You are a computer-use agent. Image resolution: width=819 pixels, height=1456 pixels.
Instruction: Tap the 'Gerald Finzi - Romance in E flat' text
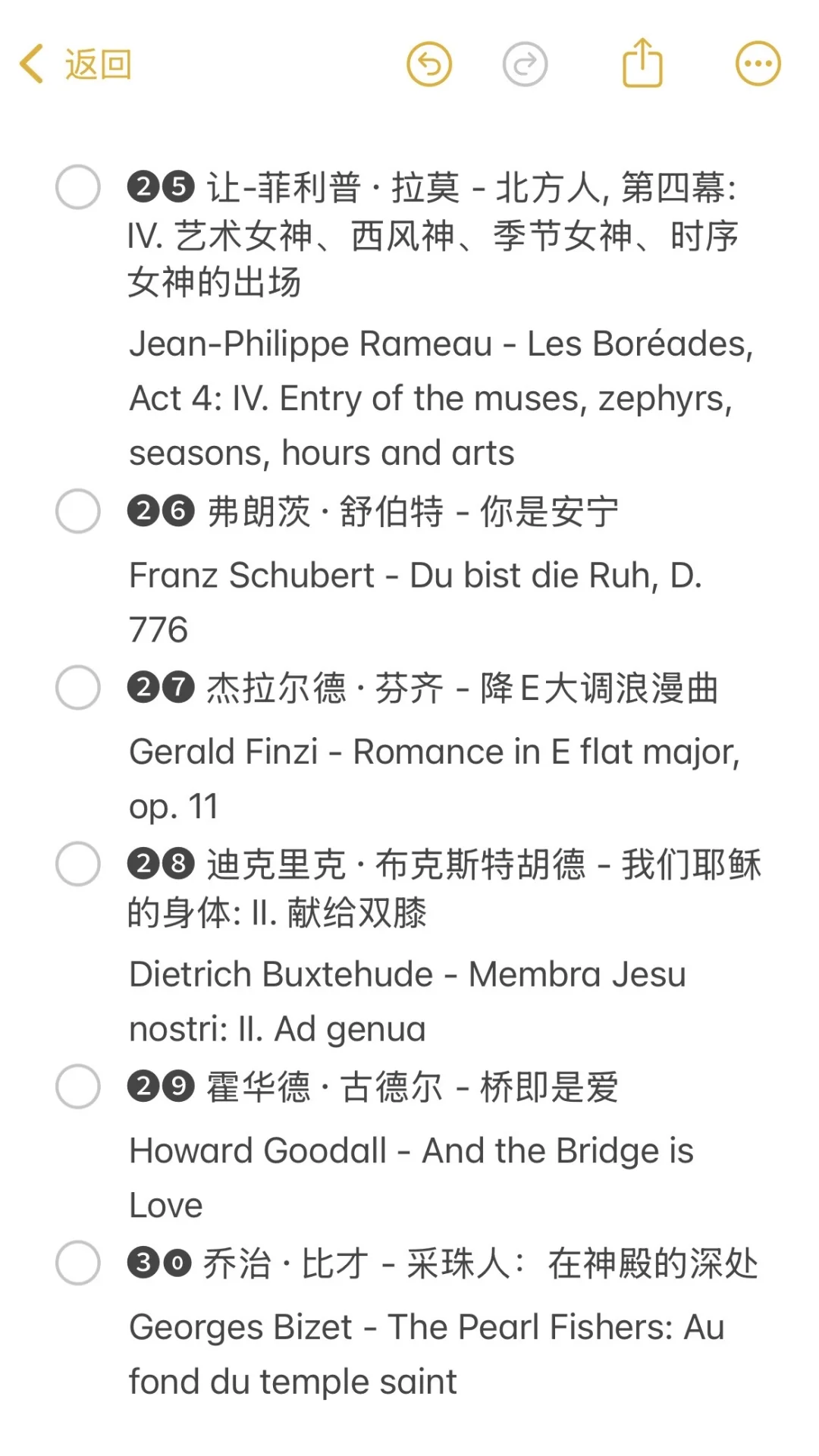[x=434, y=752]
